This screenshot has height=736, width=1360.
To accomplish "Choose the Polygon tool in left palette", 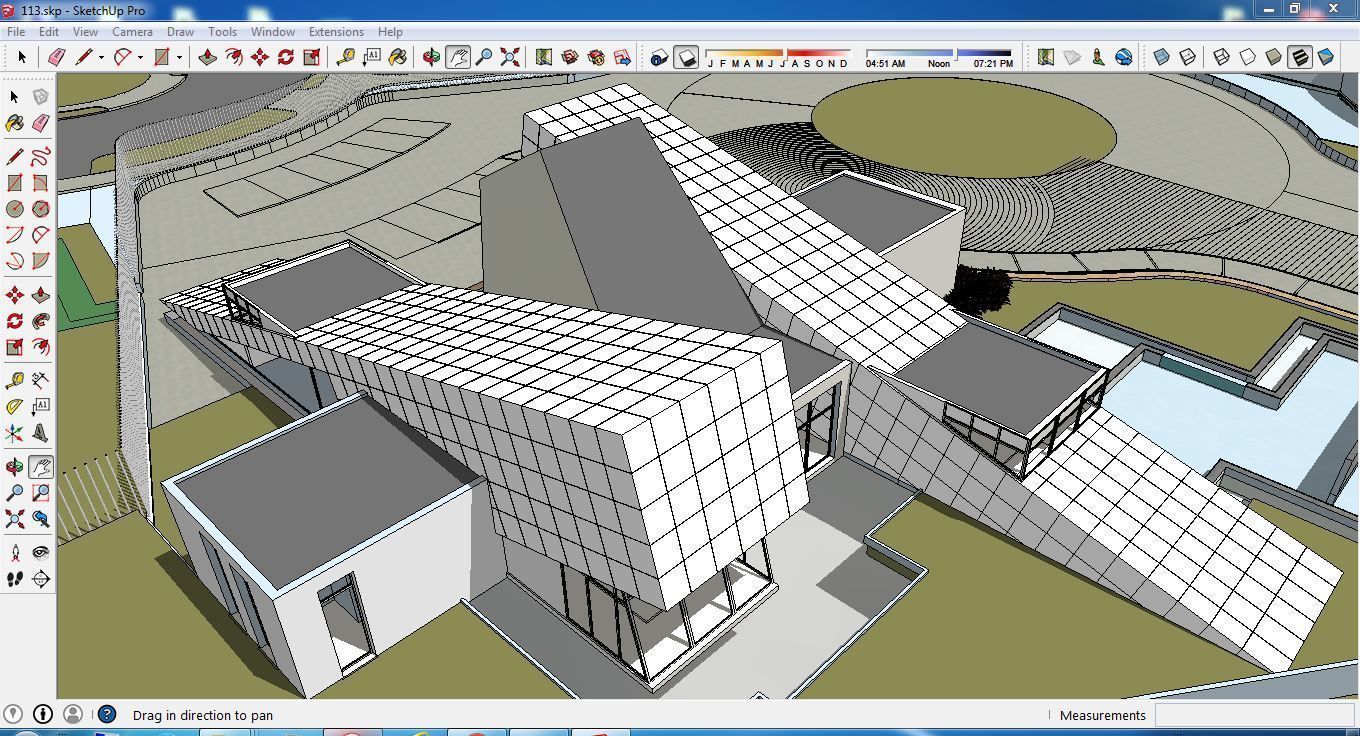I will [40, 209].
